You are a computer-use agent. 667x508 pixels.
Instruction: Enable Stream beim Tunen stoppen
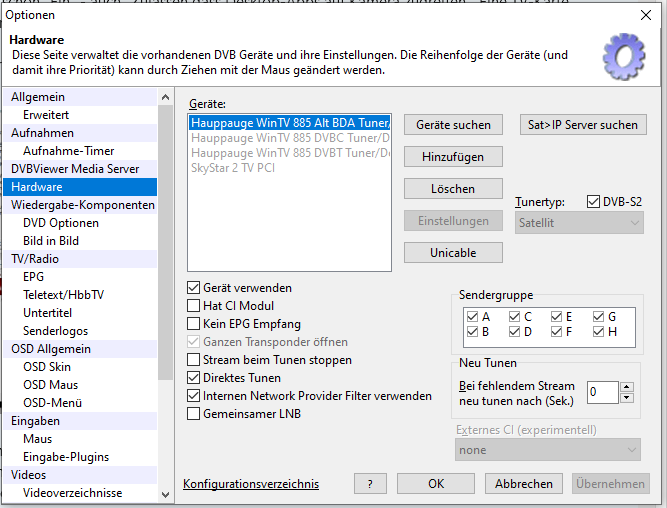pos(194,360)
